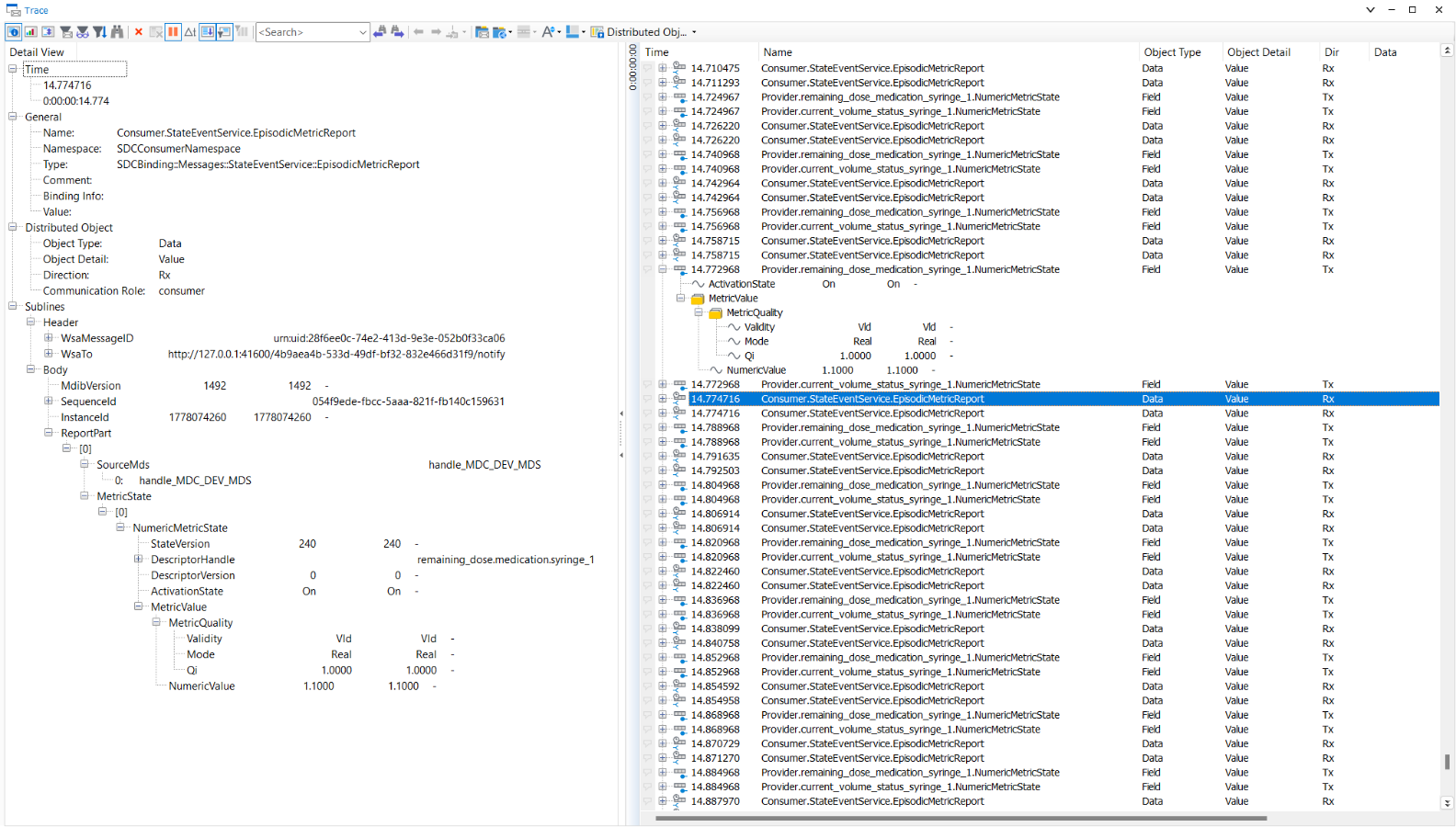Click the scroll down arrow
The width and height of the screenshot is (1456, 827).
[x=1447, y=803]
